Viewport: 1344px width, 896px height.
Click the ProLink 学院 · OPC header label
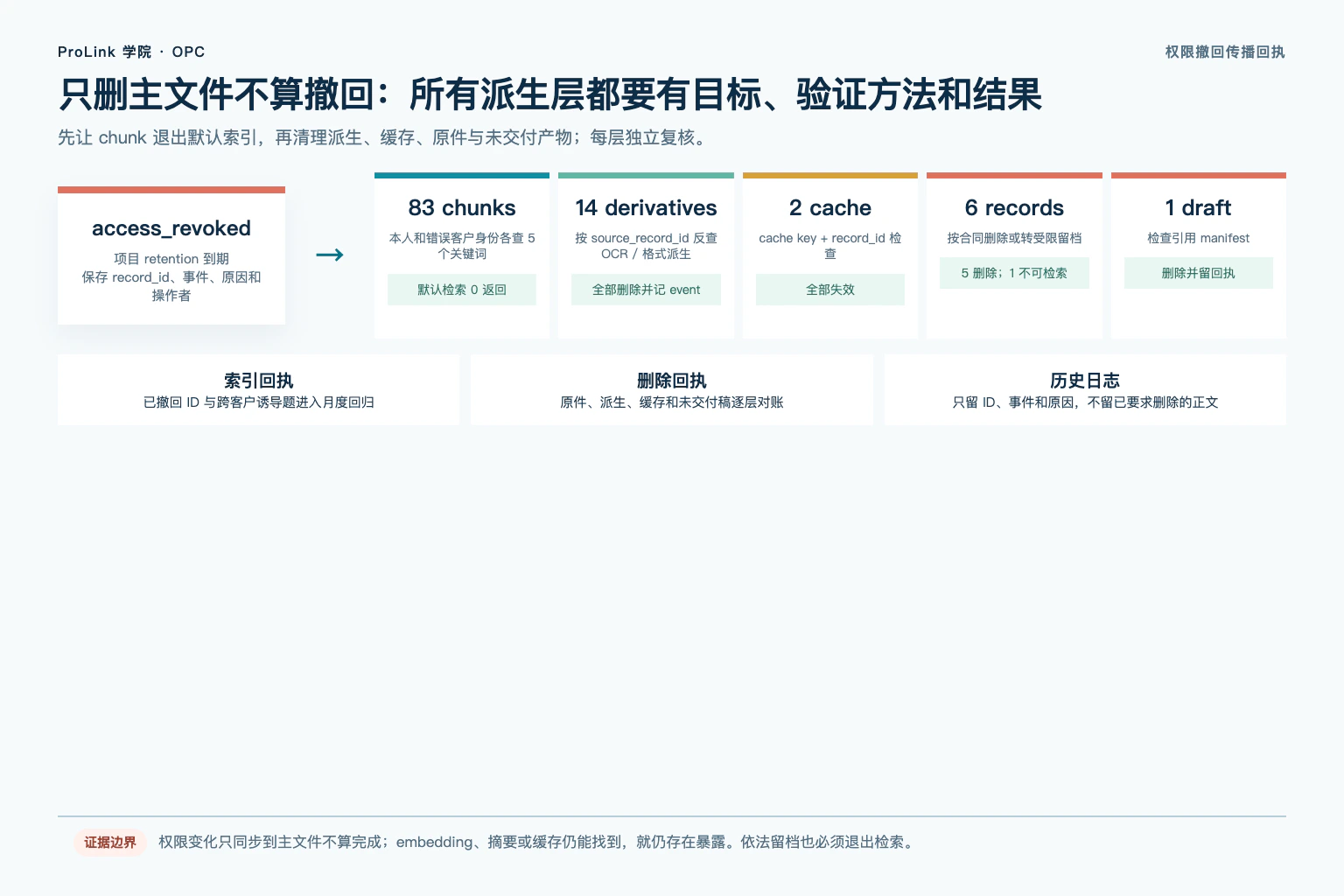(131, 52)
